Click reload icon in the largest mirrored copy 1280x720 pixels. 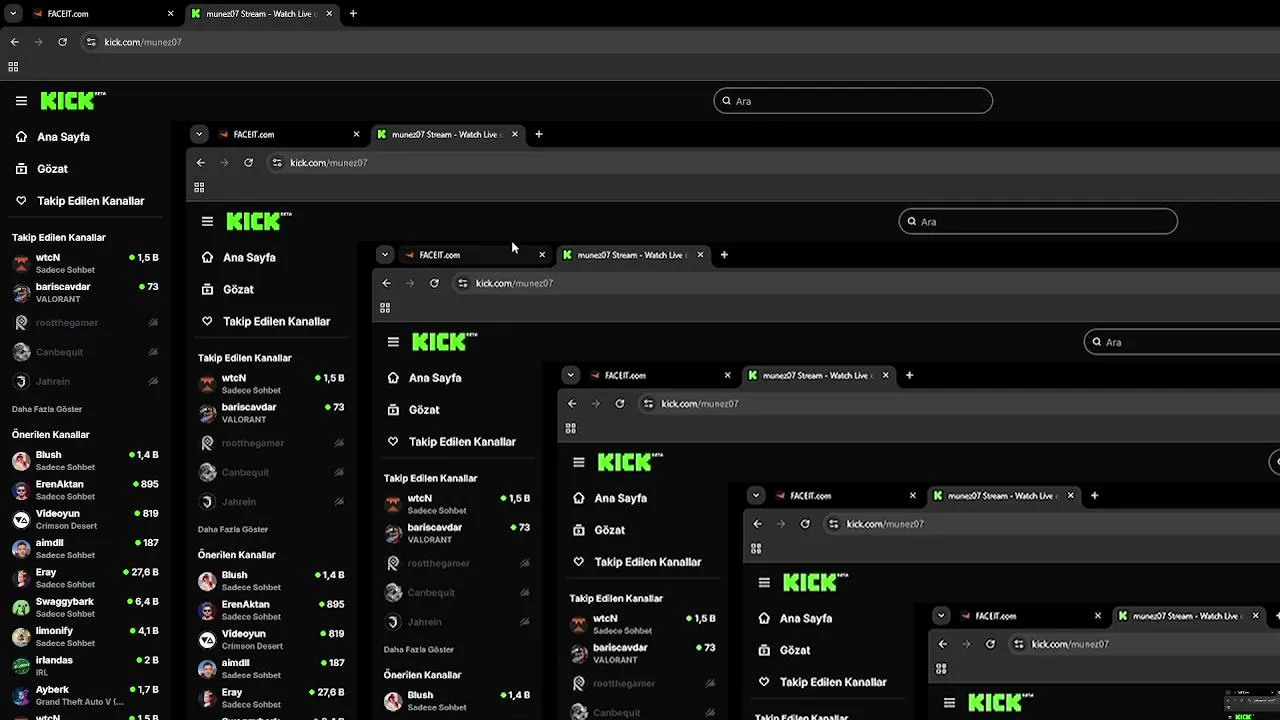[x=249, y=162]
